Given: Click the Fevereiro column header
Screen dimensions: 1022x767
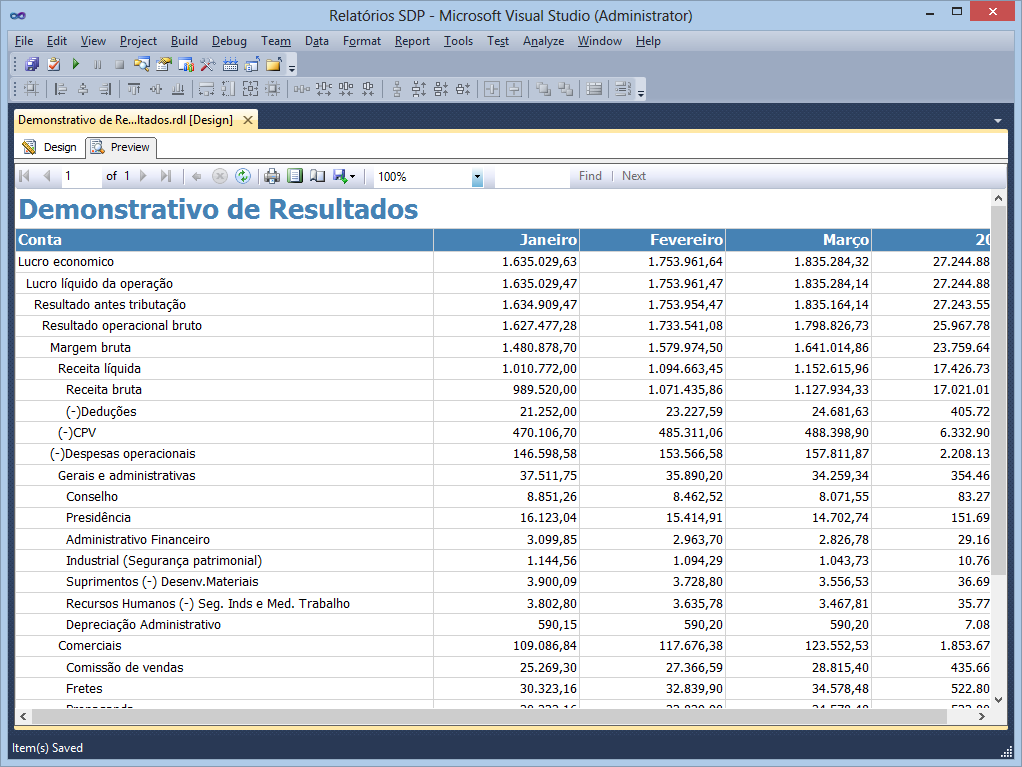Looking at the screenshot, I should coord(652,240).
